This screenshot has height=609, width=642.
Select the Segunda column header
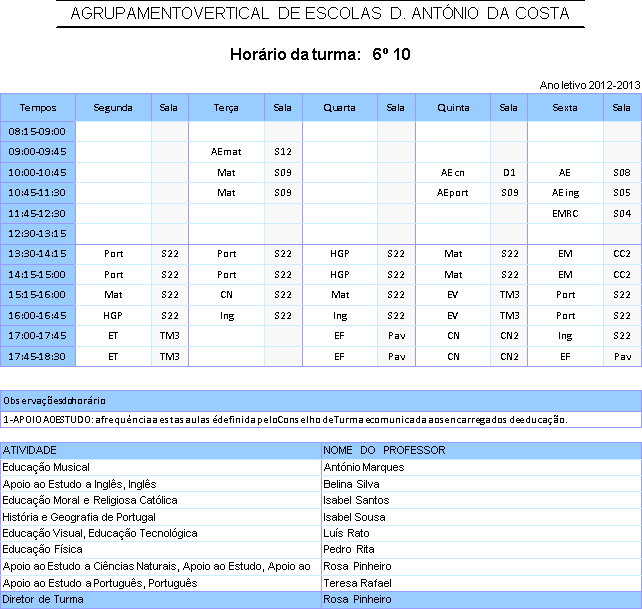113,108
